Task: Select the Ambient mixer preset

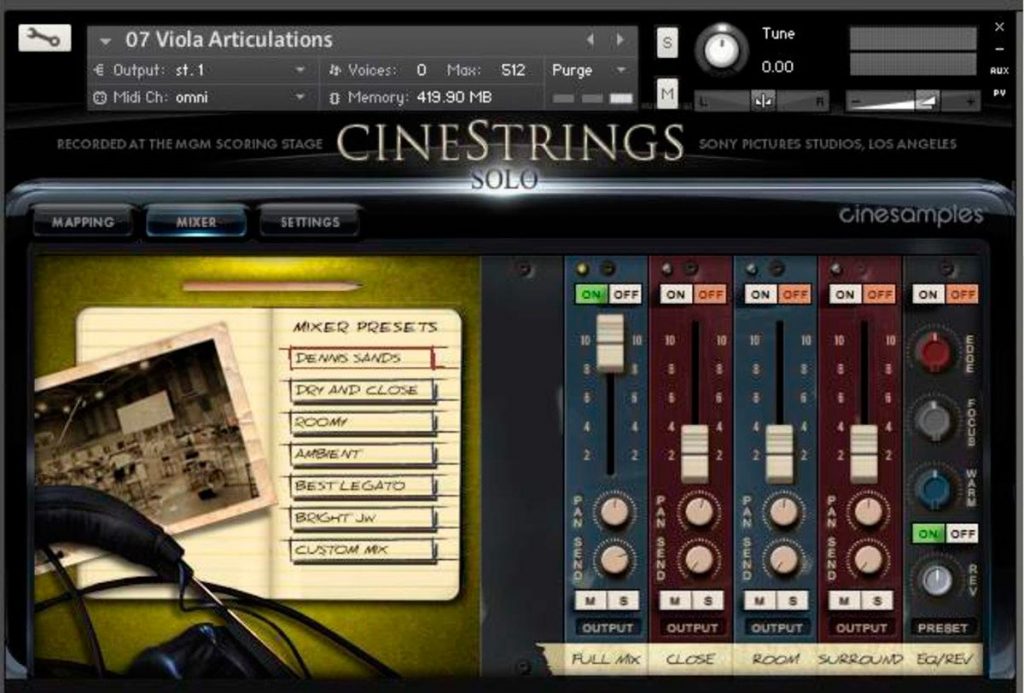Action: click(x=361, y=454)
